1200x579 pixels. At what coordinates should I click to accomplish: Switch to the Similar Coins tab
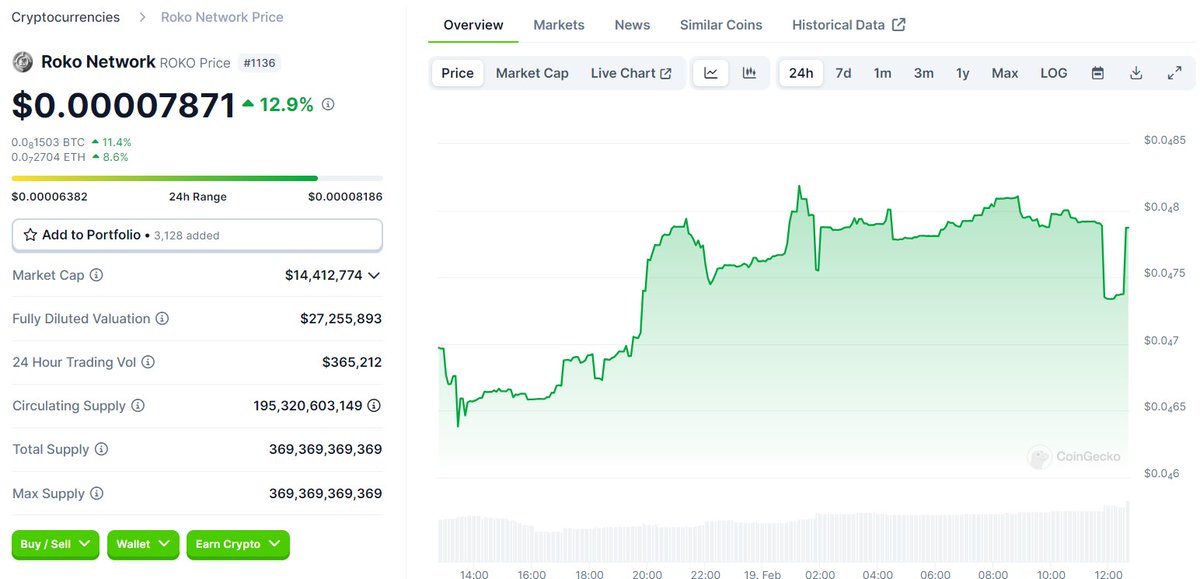[x=721, y=24]
